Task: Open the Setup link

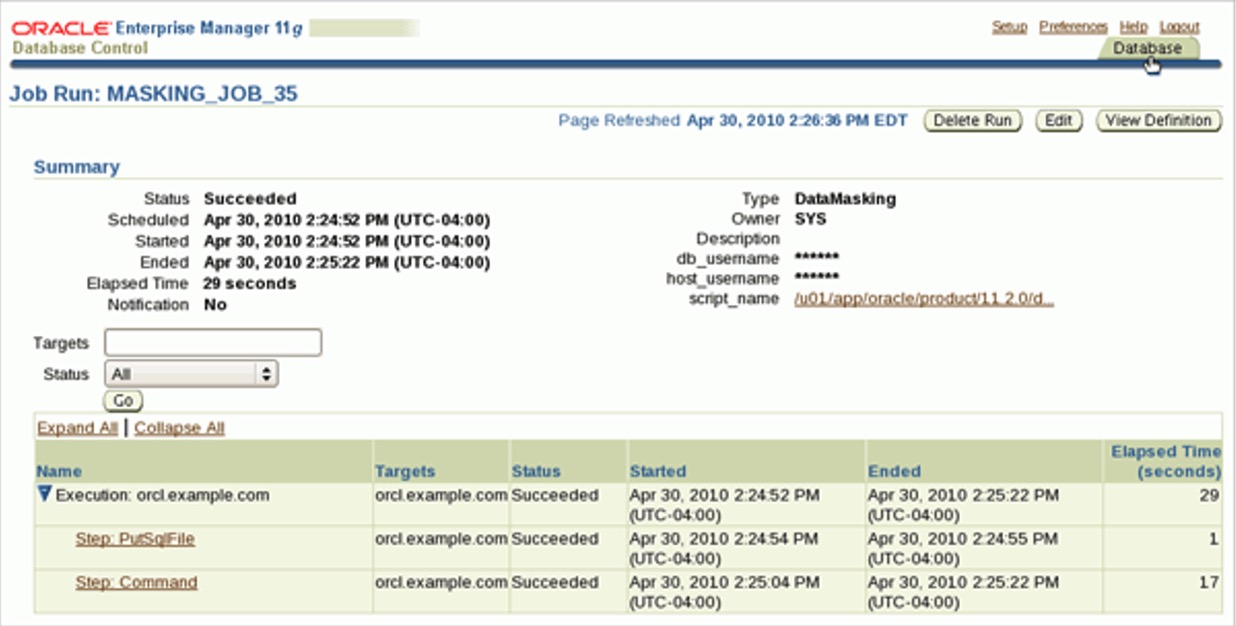Action: 1009,27
